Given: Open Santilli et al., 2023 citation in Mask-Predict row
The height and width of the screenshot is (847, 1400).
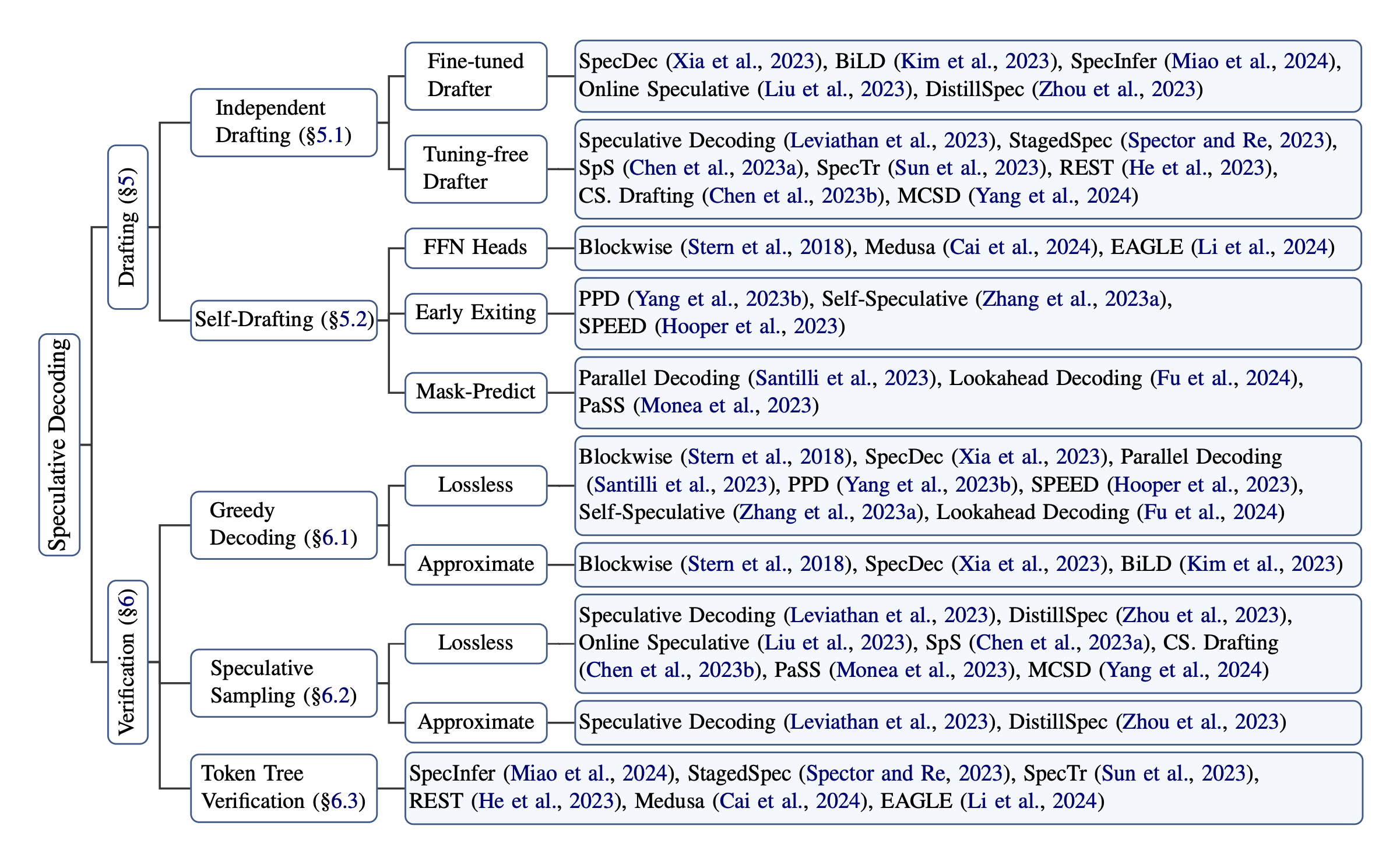Looking at the screenshot, I should 842,379.
